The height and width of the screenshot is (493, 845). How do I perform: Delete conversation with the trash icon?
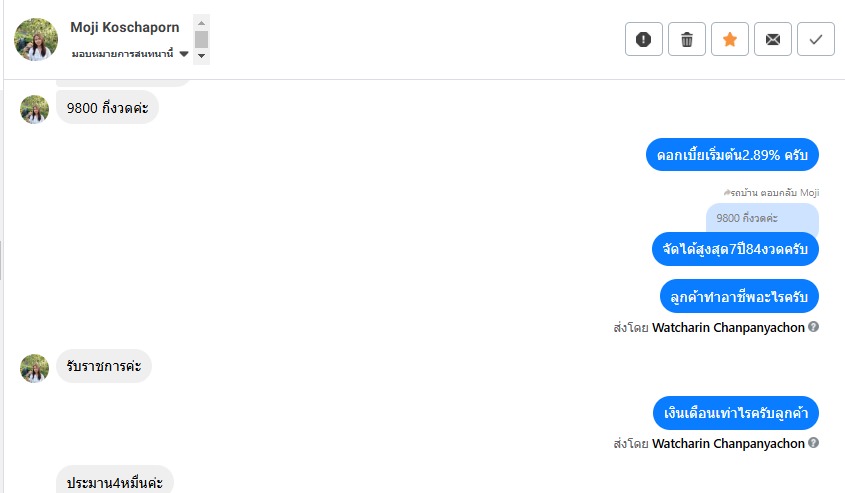point(686,39)
